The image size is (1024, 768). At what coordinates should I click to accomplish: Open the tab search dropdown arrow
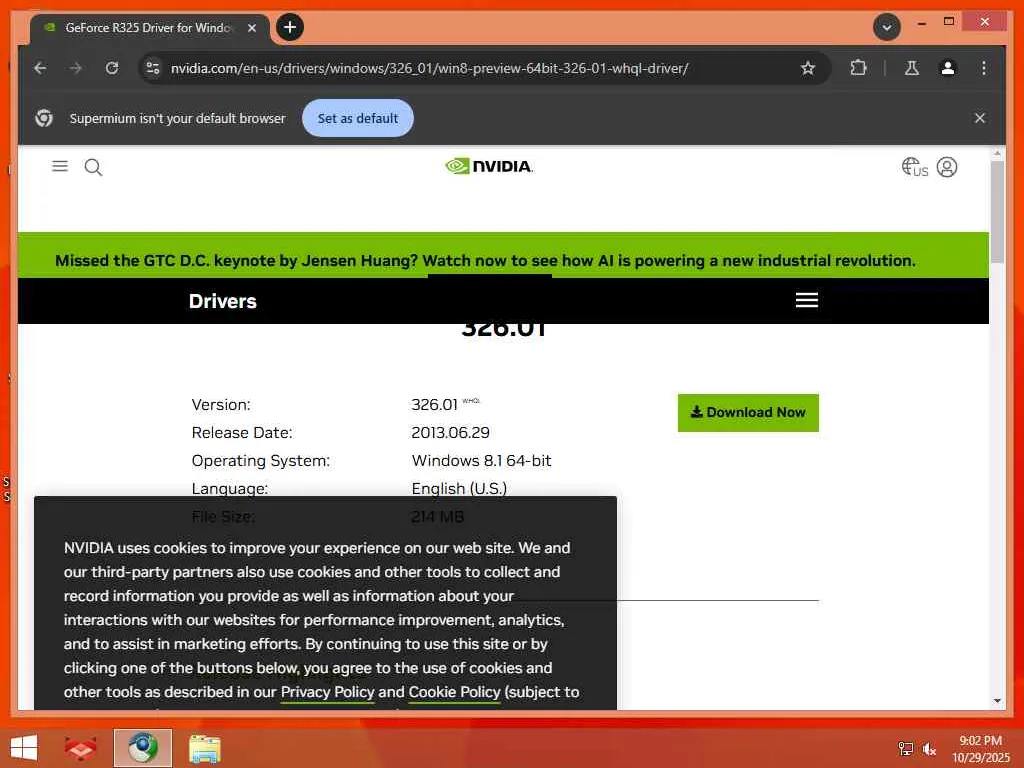pyautogui.click(x=887, y=27)
